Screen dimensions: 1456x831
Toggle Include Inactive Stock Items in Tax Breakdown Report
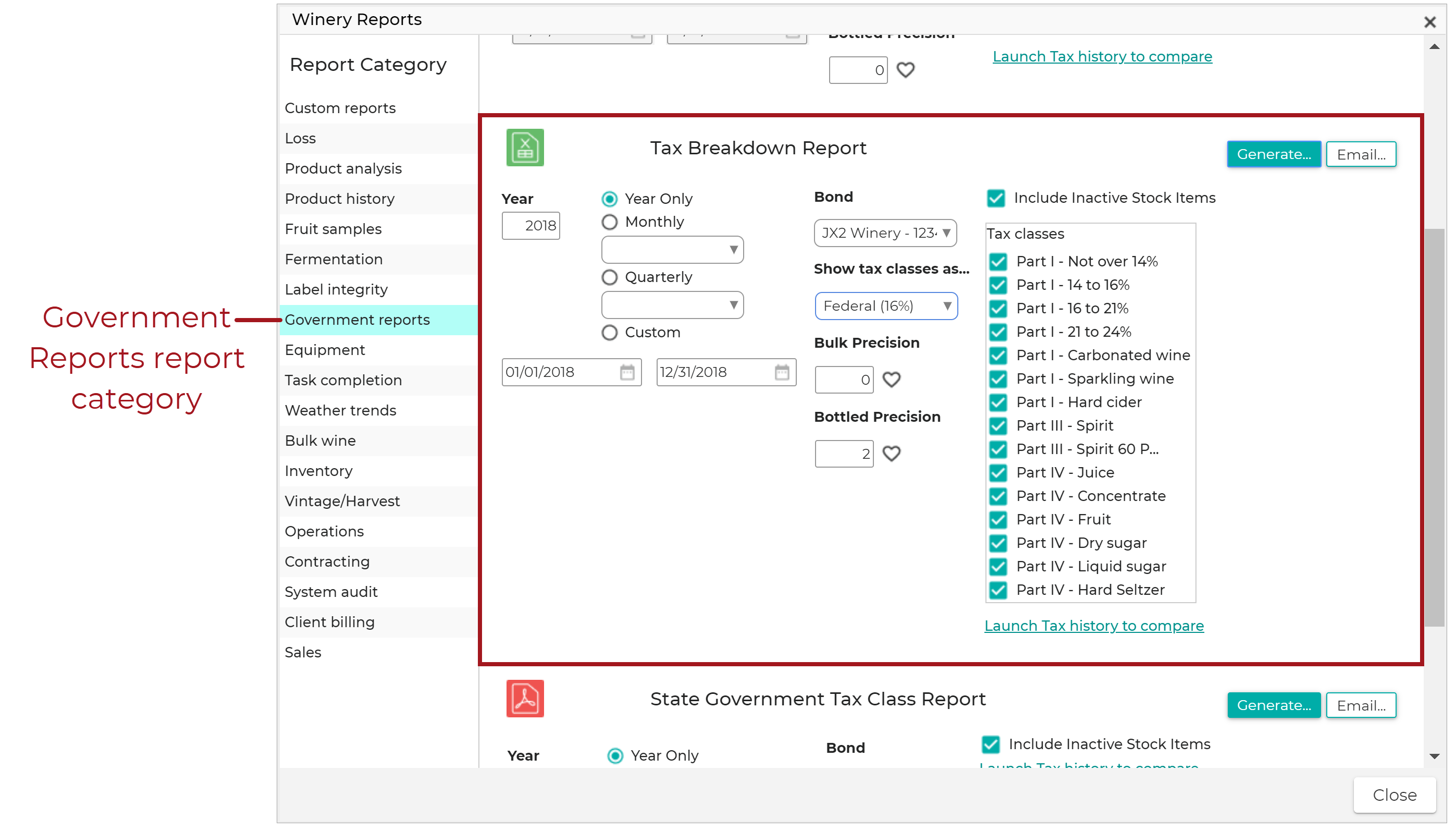(x=995, y=198)
